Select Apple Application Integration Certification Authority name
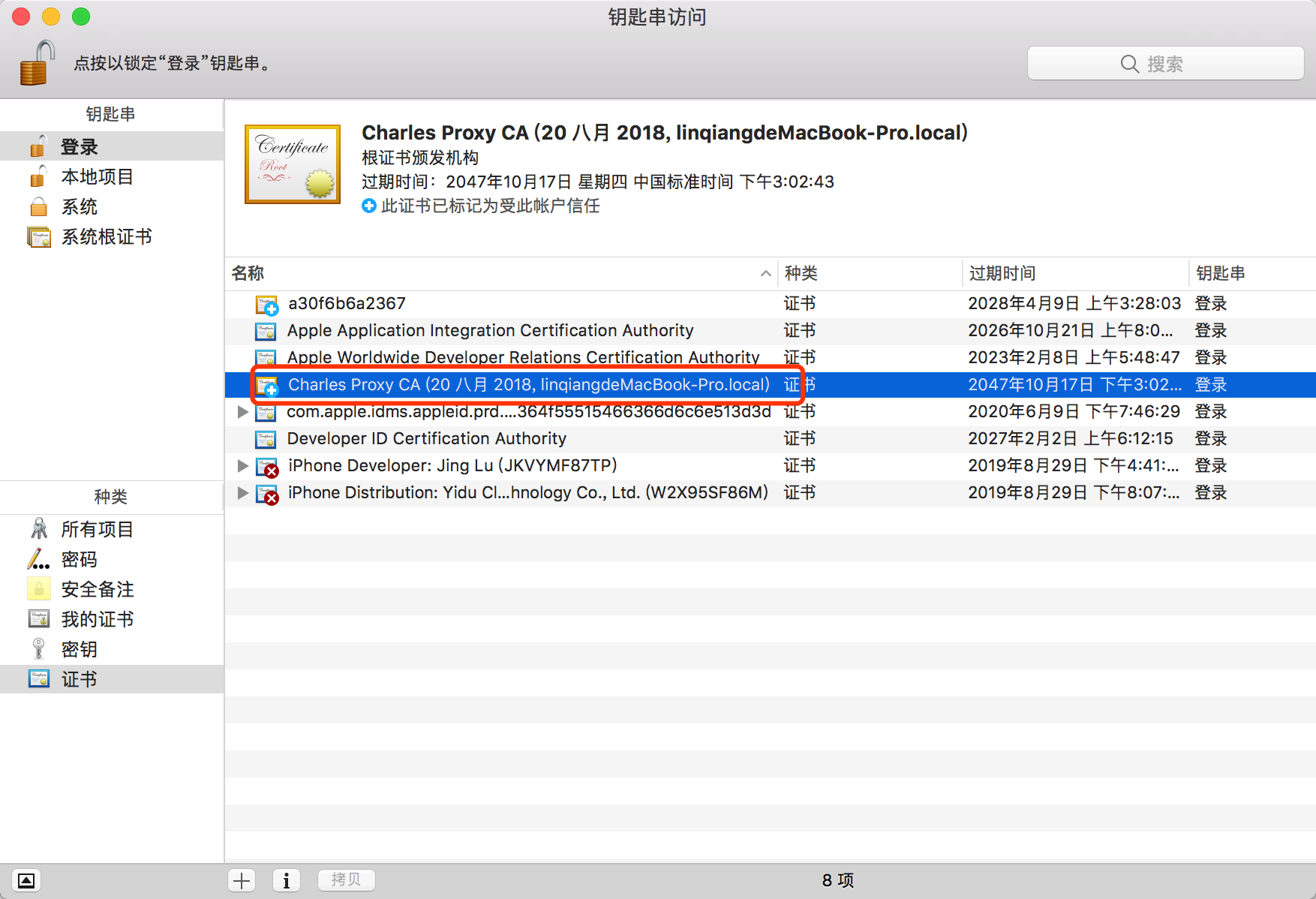1316x899 pixels. pos(491,331)
